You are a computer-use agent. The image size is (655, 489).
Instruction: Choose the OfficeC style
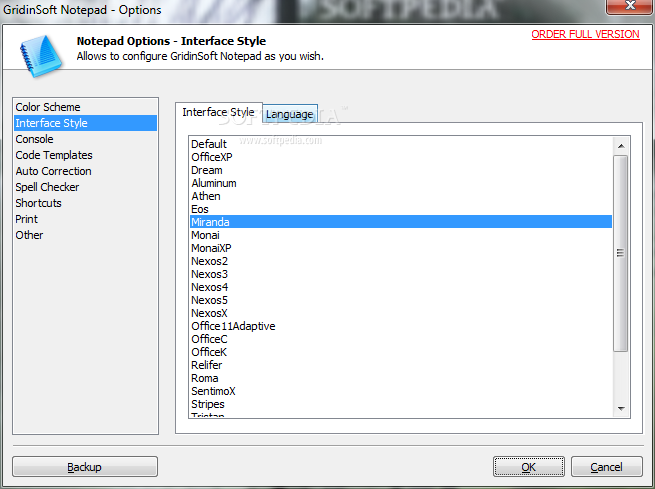tap(401, 339)
